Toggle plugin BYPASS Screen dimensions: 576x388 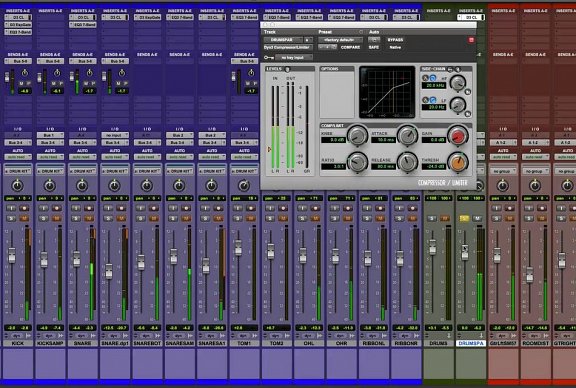(x=395, y=40)
